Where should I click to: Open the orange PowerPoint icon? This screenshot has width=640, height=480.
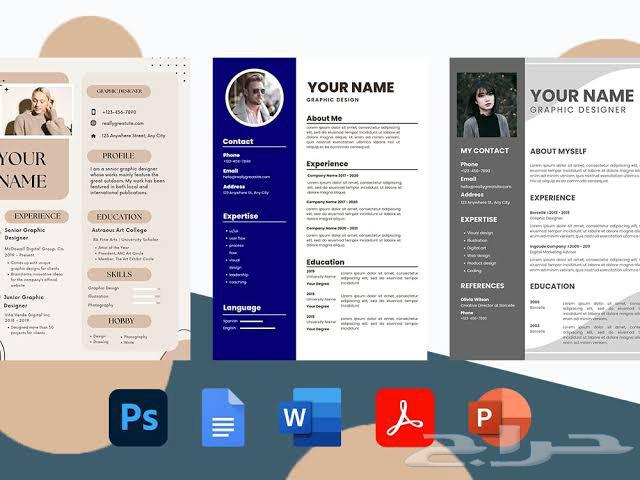pyautogui.click(x=500, y=417)
